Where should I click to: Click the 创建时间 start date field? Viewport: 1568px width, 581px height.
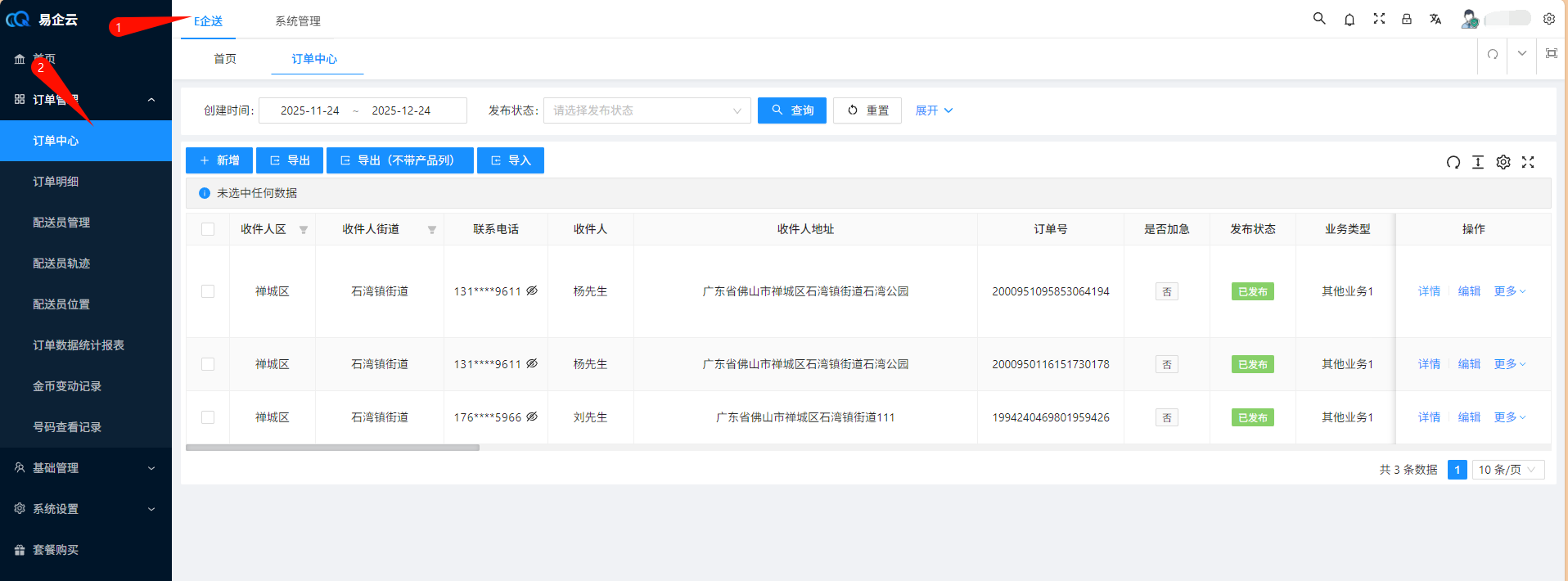click(309, 110)
